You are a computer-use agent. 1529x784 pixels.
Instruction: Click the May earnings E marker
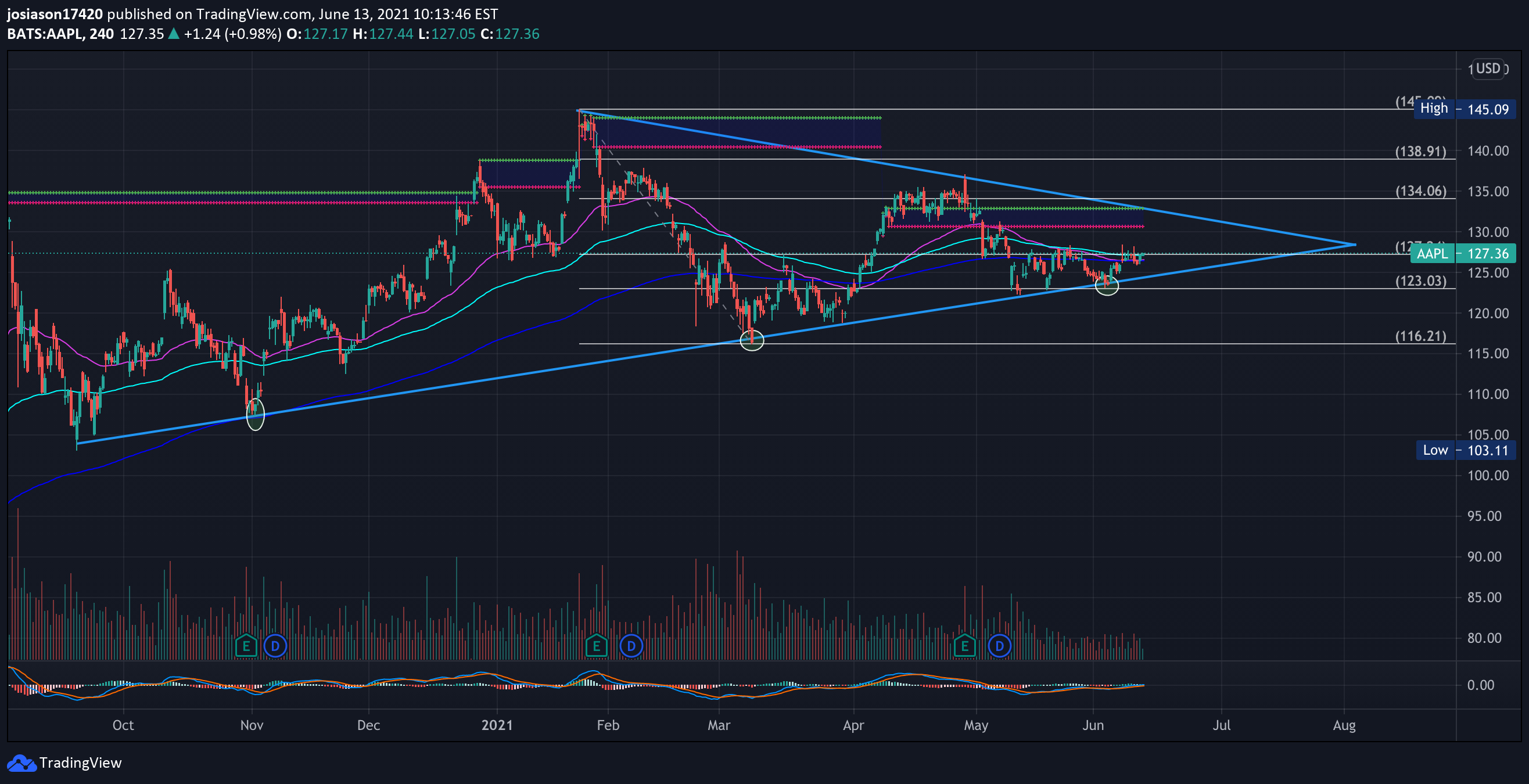965,646
